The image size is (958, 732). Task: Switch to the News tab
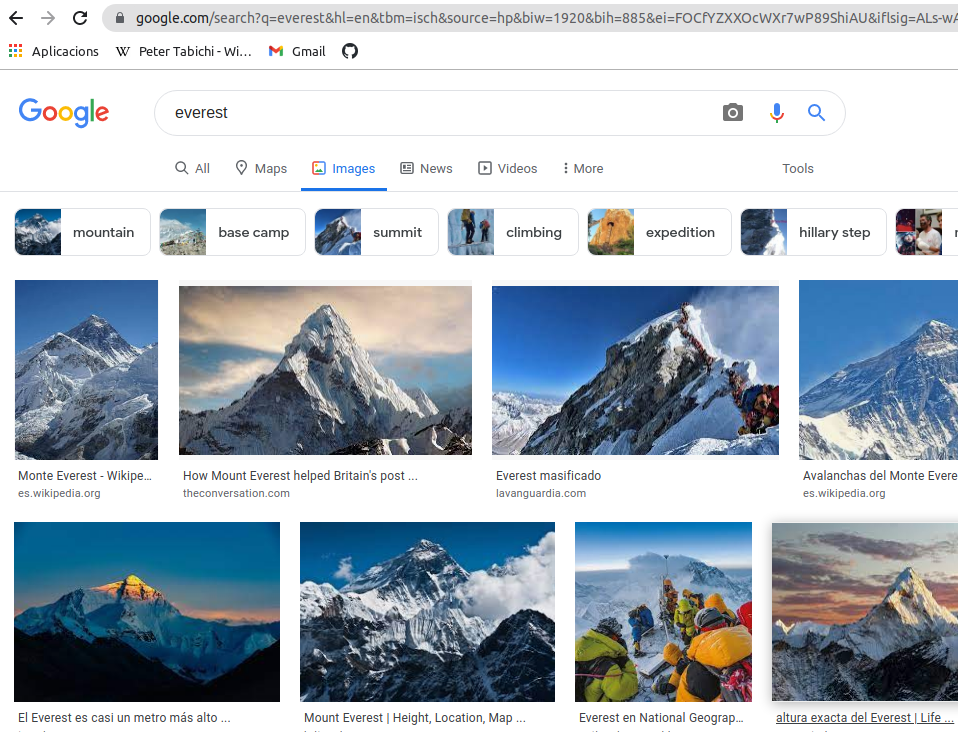(426, 168)
